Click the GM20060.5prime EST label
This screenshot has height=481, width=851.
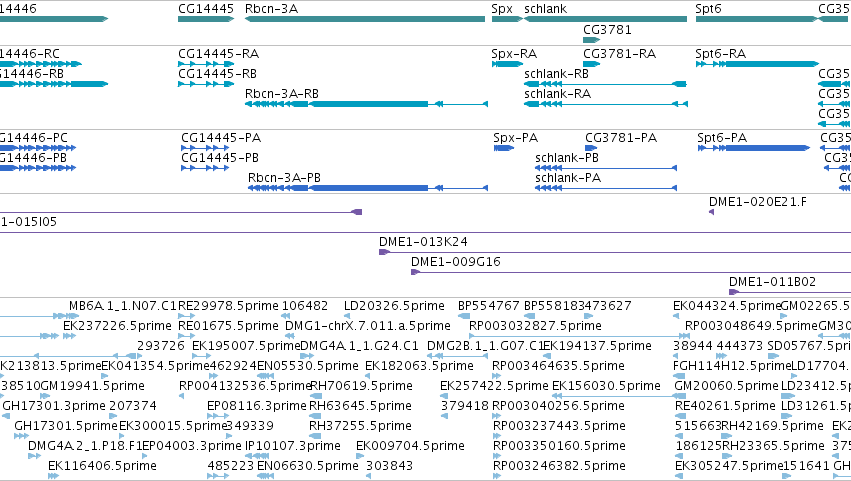click(726, 387)
